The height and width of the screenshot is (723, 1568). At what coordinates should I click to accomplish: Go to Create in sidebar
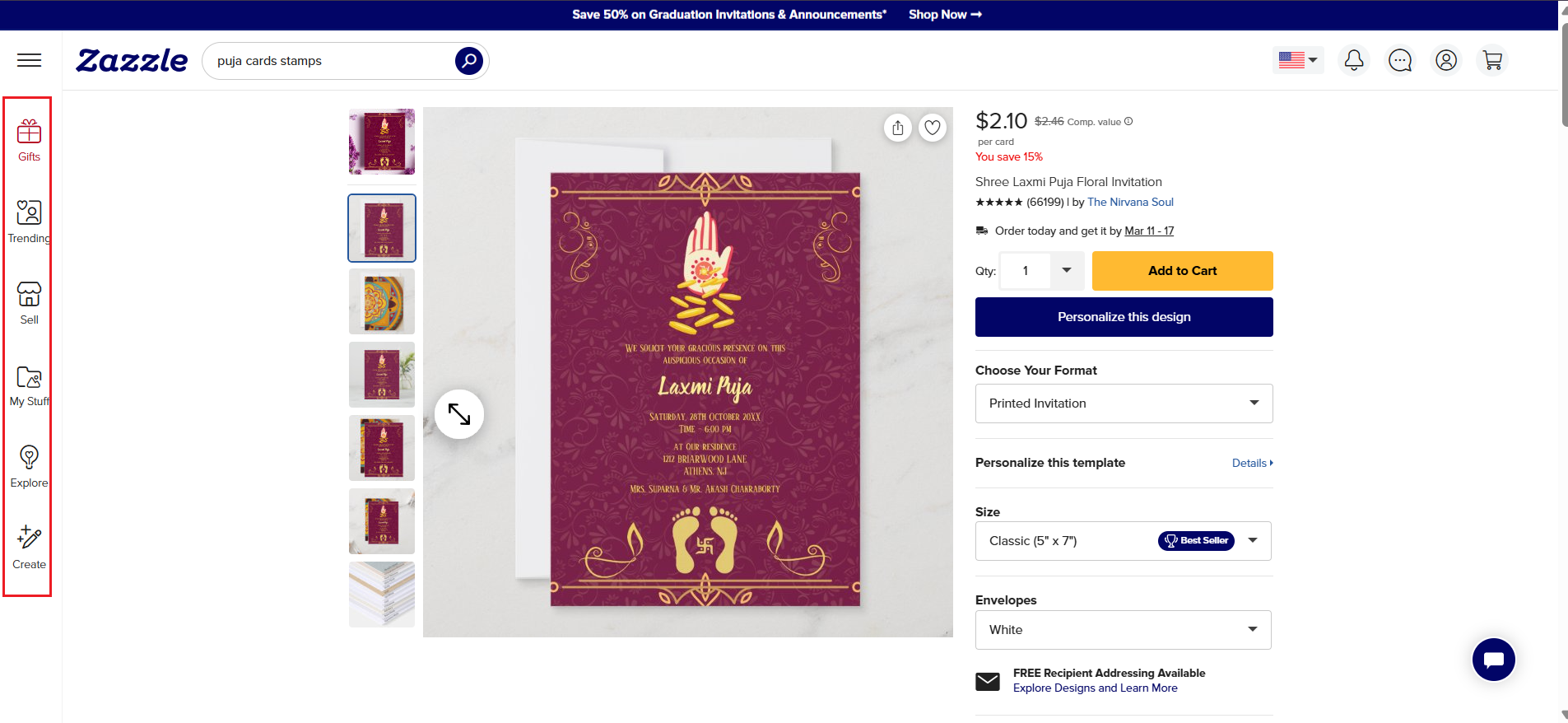point(29,548)
